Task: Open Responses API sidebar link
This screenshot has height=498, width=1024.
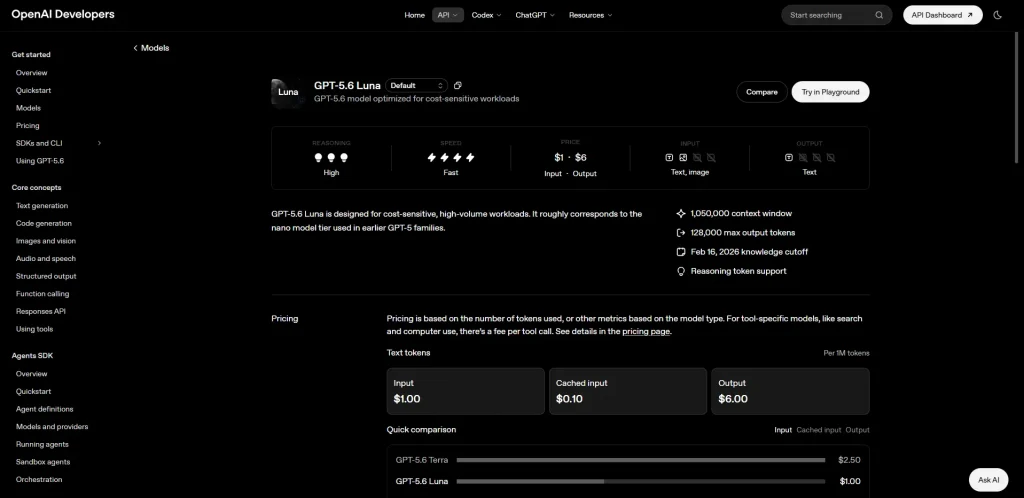Action: pos(40,311)
